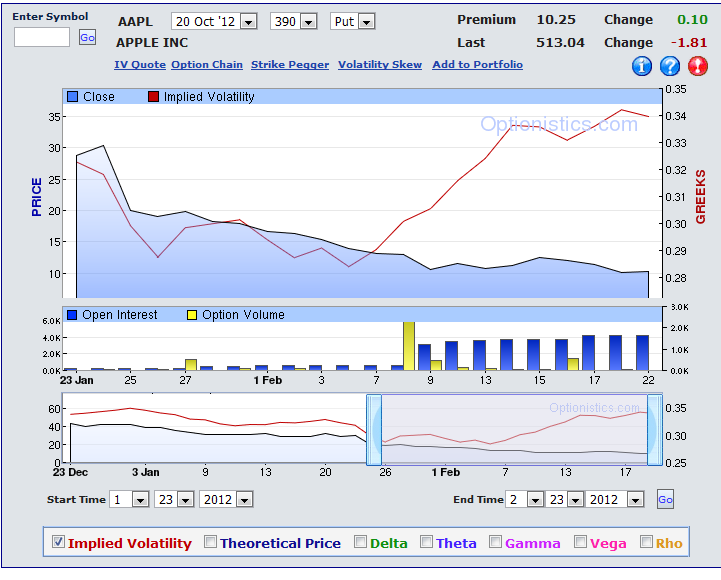721x580 pixels.
Task: Click the red exclamation alert icon
Action: click(x=698, y=67)
